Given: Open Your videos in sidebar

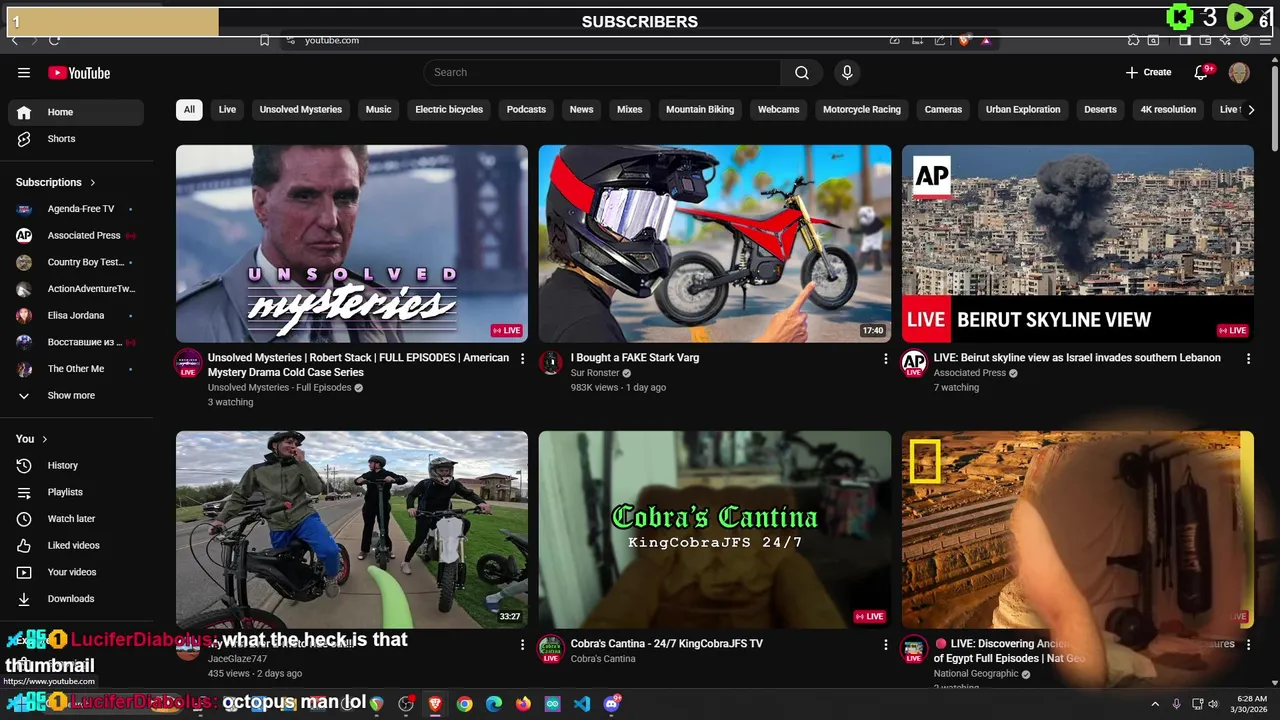Looking at the screenshot, I should pos(76,572).
